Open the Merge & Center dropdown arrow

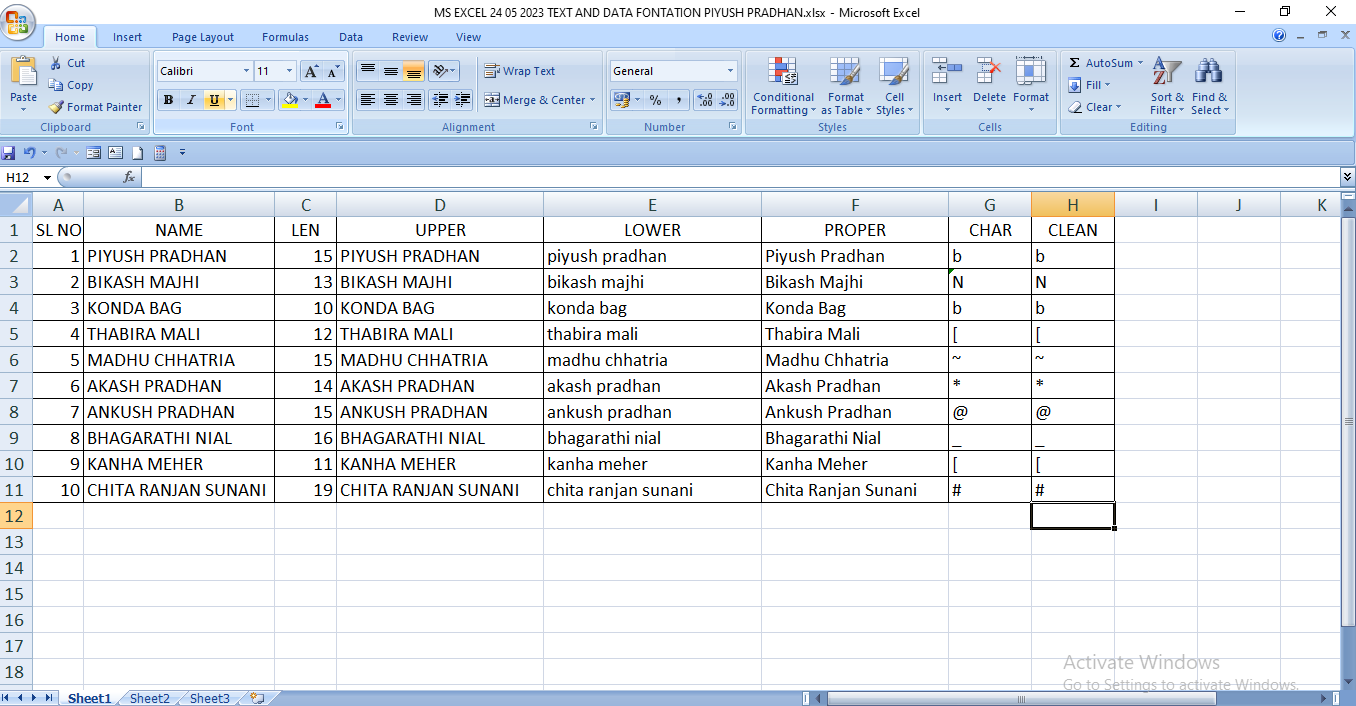(592, 100)
